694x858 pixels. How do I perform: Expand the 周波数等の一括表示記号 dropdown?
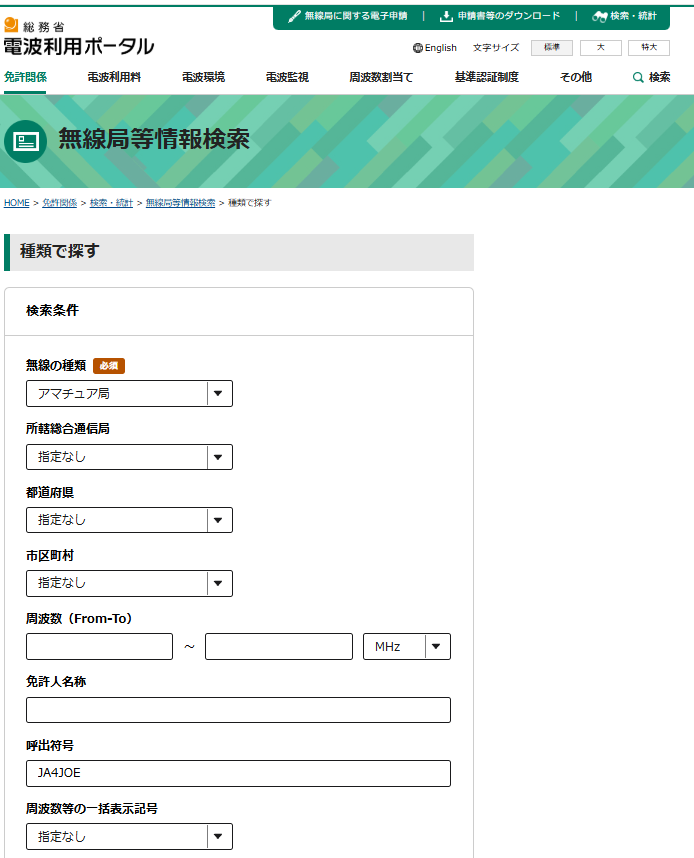[x=129, y=836]
